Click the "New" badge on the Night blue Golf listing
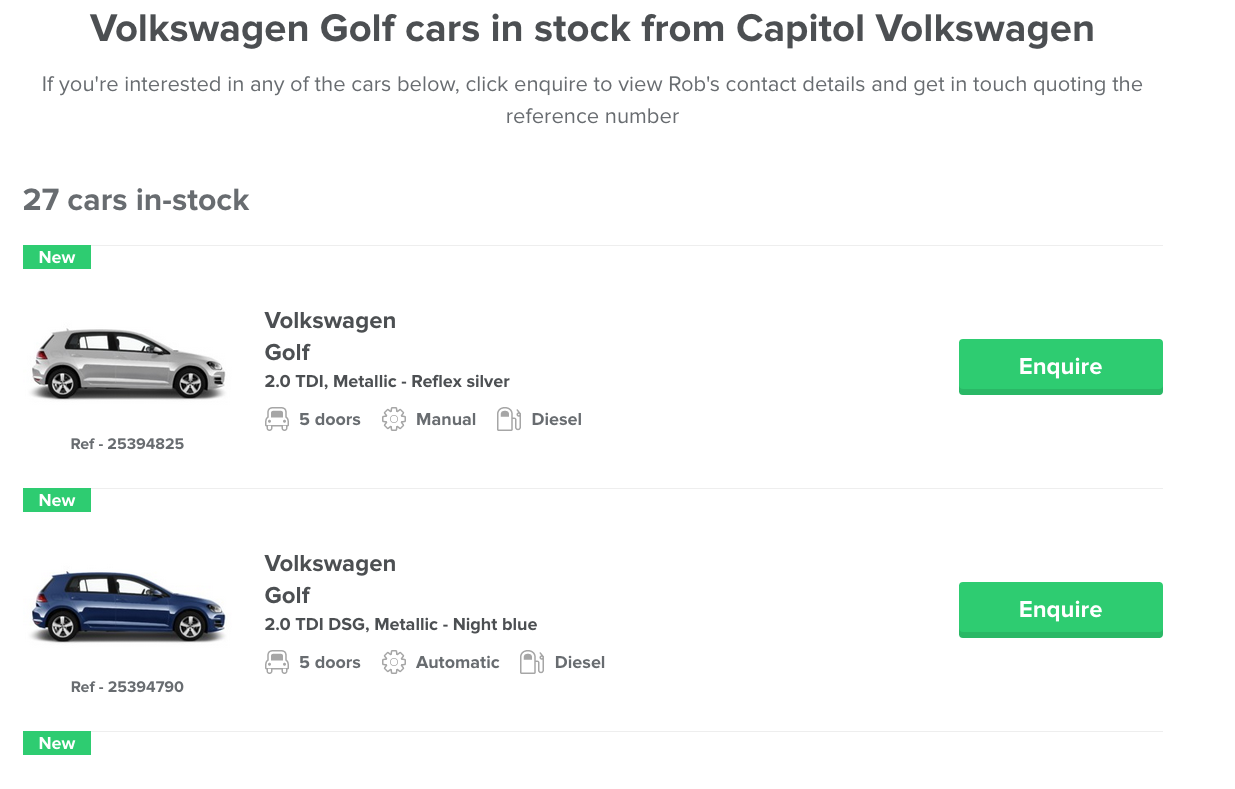This screenshot has height=789, width=1235. point(56,500)
